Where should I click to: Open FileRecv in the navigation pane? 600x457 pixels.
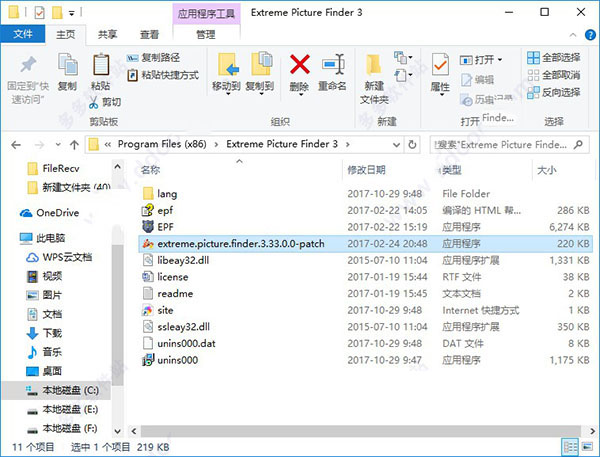coord(54,168)
